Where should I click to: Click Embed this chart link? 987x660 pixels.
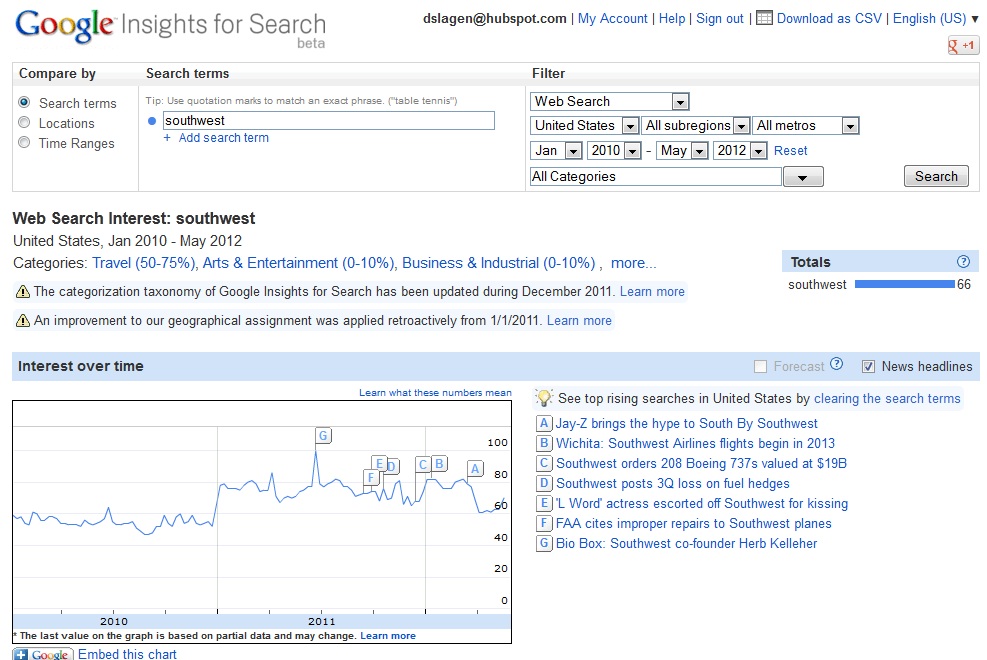point(127,654)
